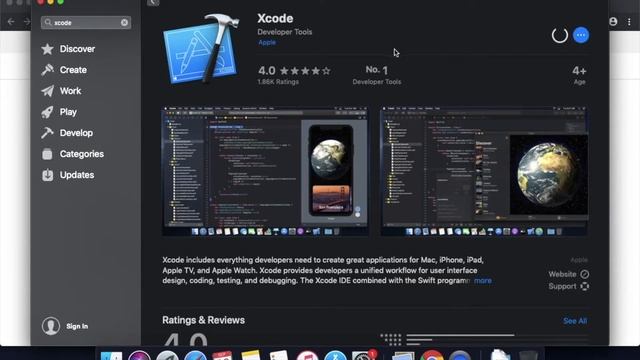This screenshot has width=640, height=360.
Task: Open the developer Website link
Action: click(x=568, y=274)
